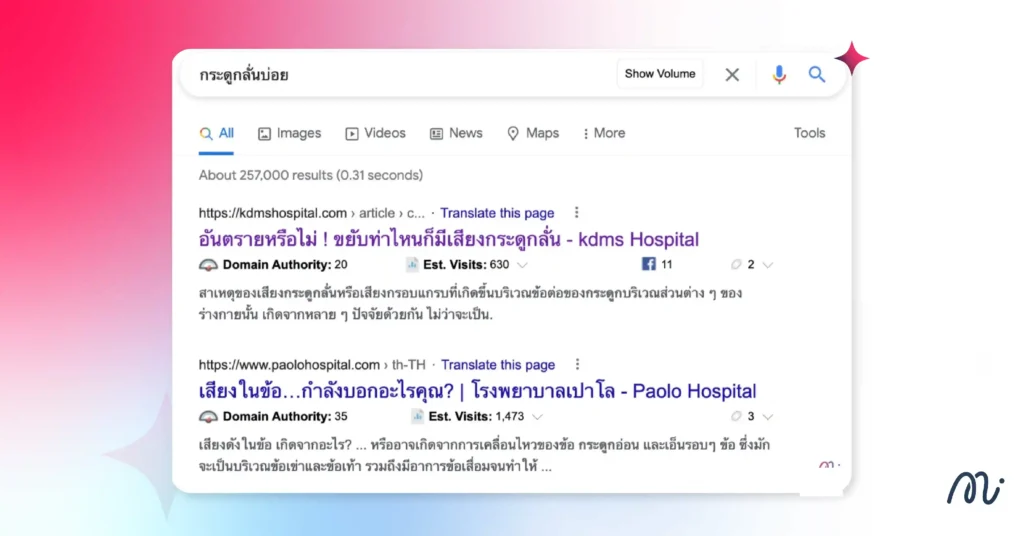
Task: Click Domain Authority gauge icon for Paolo result
Action: pyautogui.click(x=208, y=416)
